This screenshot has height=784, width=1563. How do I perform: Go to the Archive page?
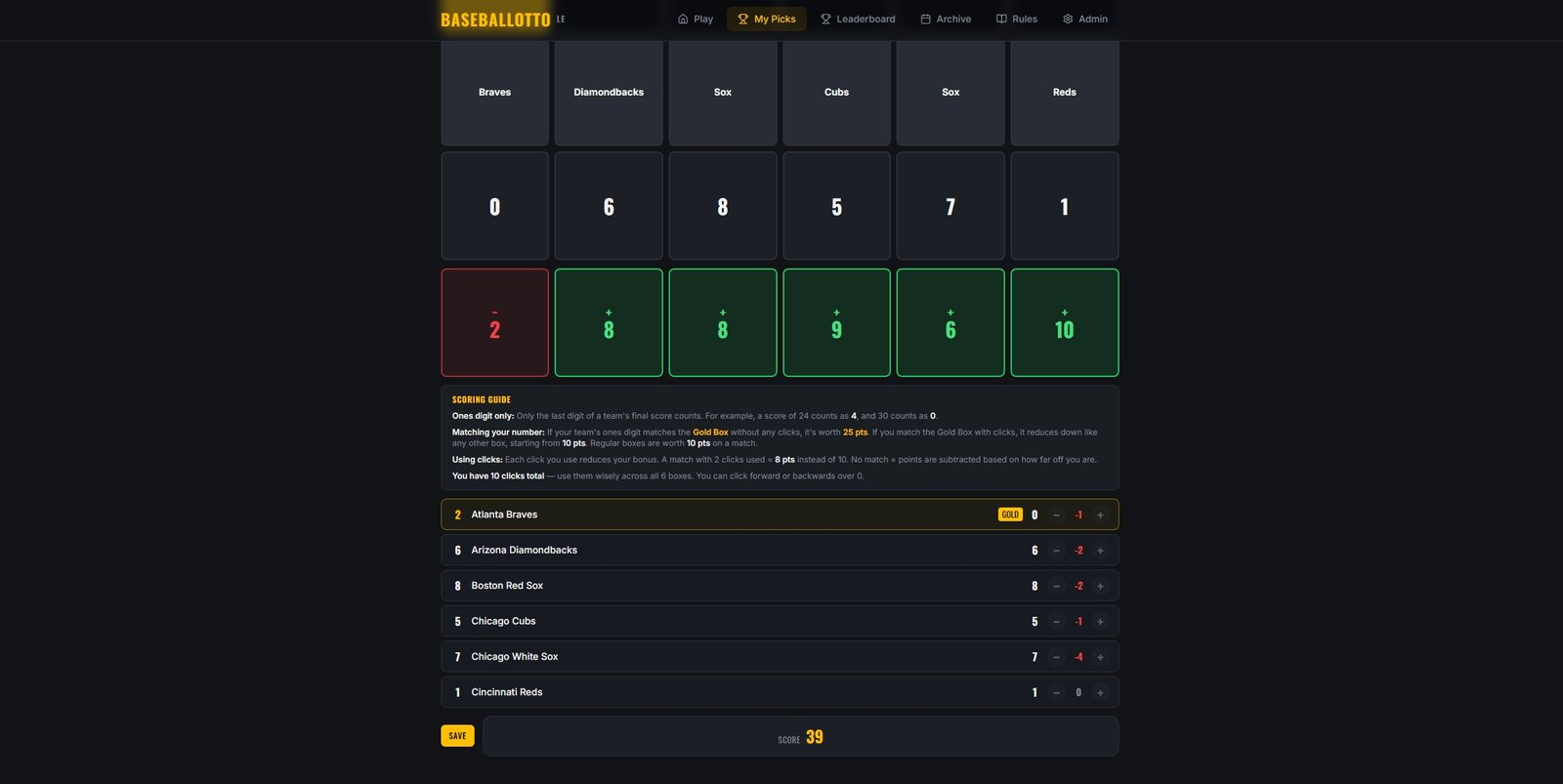click(945, 19)
